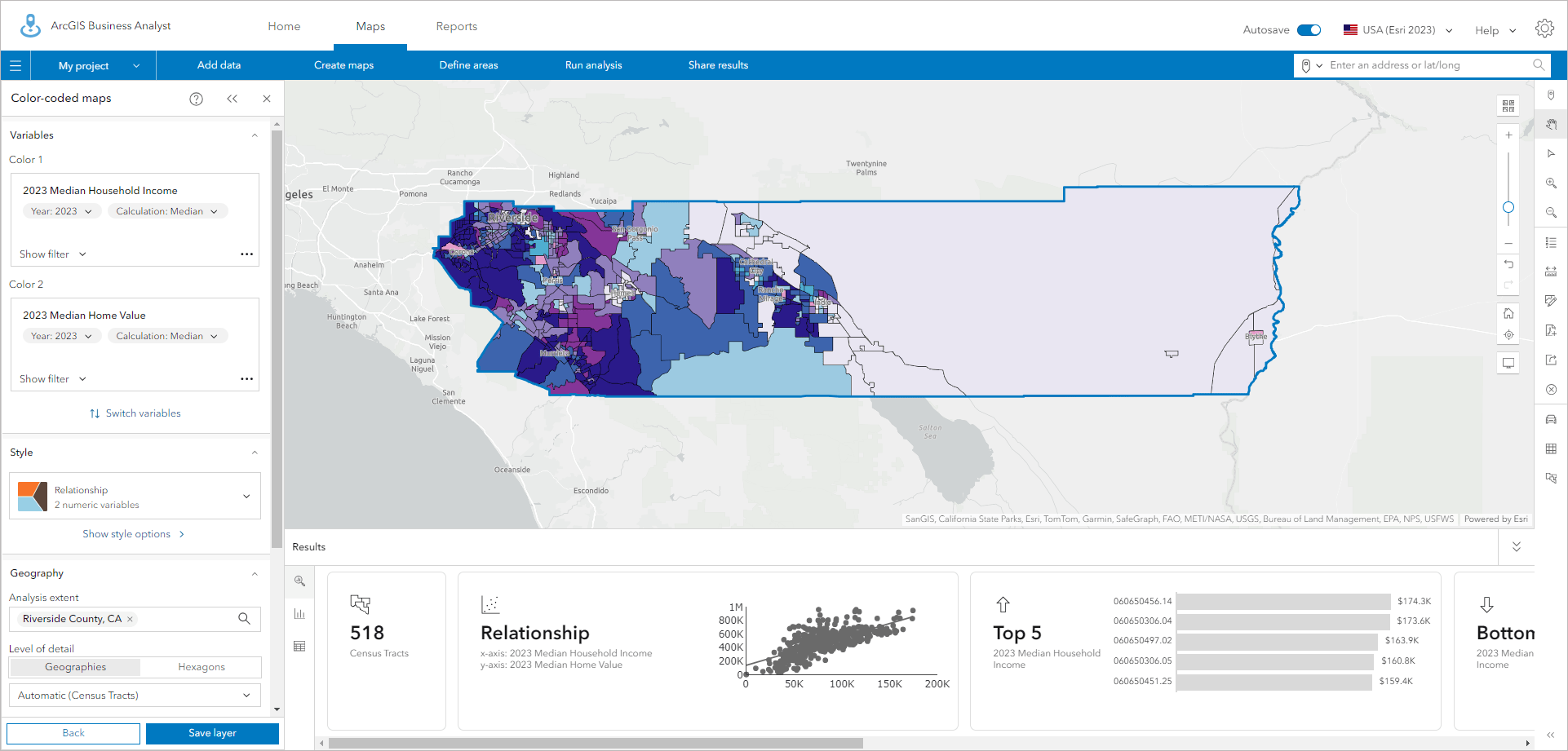Click the Save layer button

[x=211, y=733]
